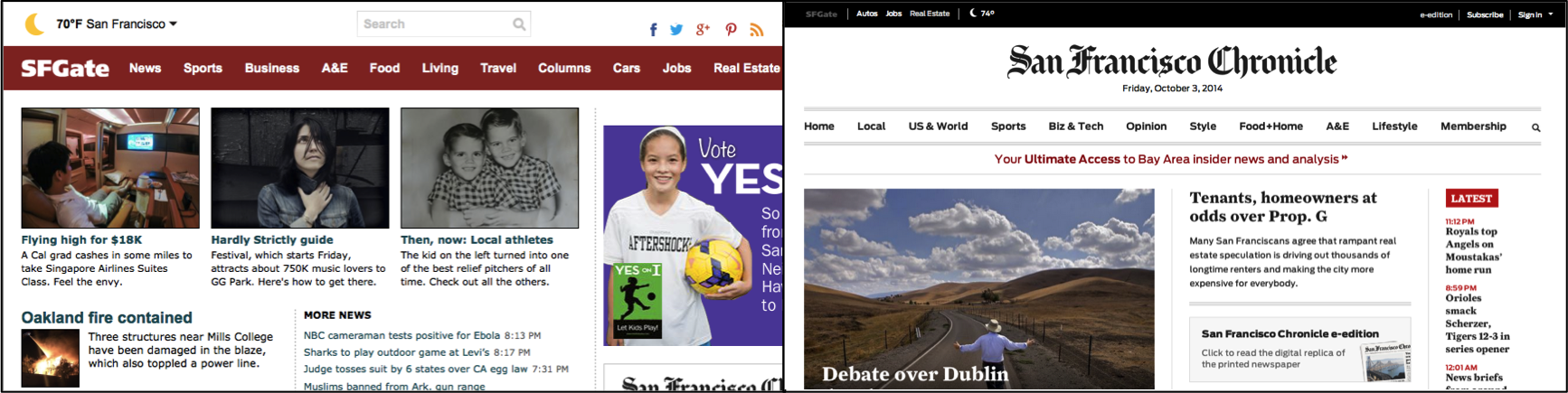Open the Business menu on SFGate
Viewport: 1568px width, 393px height.
pyautogui.click(x=272, y=68)
